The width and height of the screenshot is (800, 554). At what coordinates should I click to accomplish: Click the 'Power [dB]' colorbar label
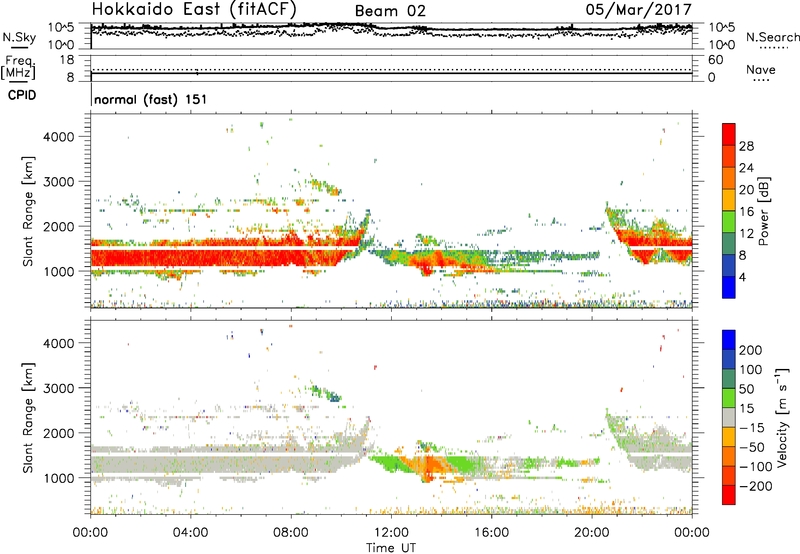763,211
